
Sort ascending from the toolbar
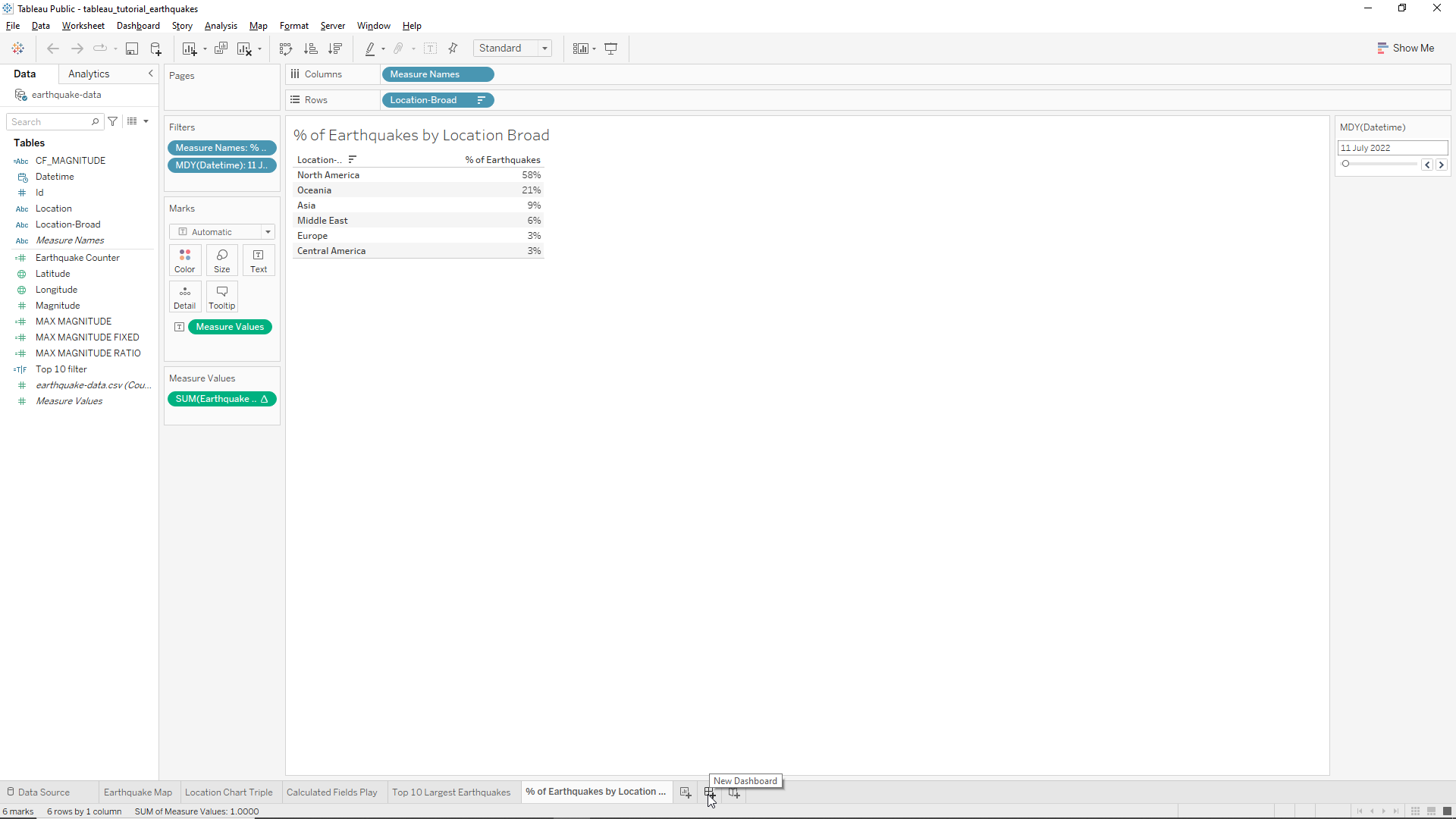(310, 49)
